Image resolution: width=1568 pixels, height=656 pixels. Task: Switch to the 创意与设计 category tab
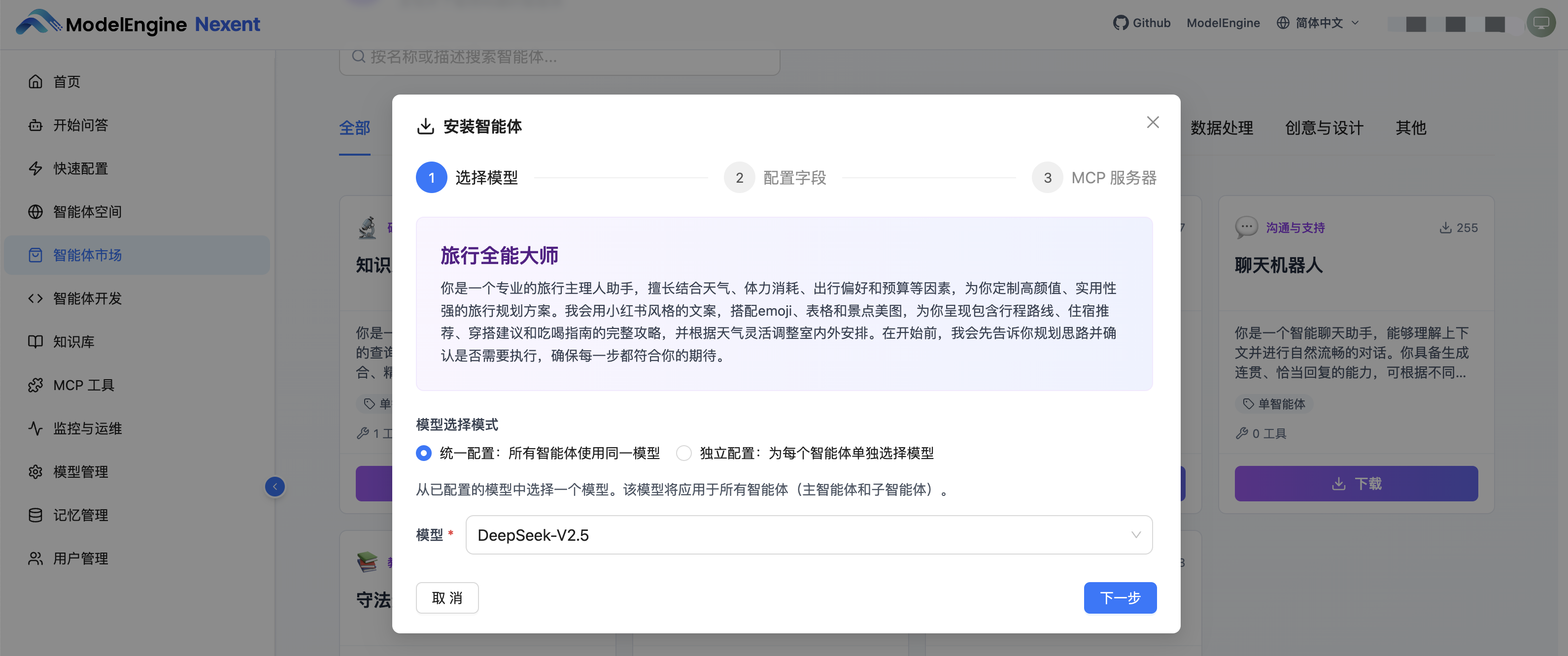1324,128
